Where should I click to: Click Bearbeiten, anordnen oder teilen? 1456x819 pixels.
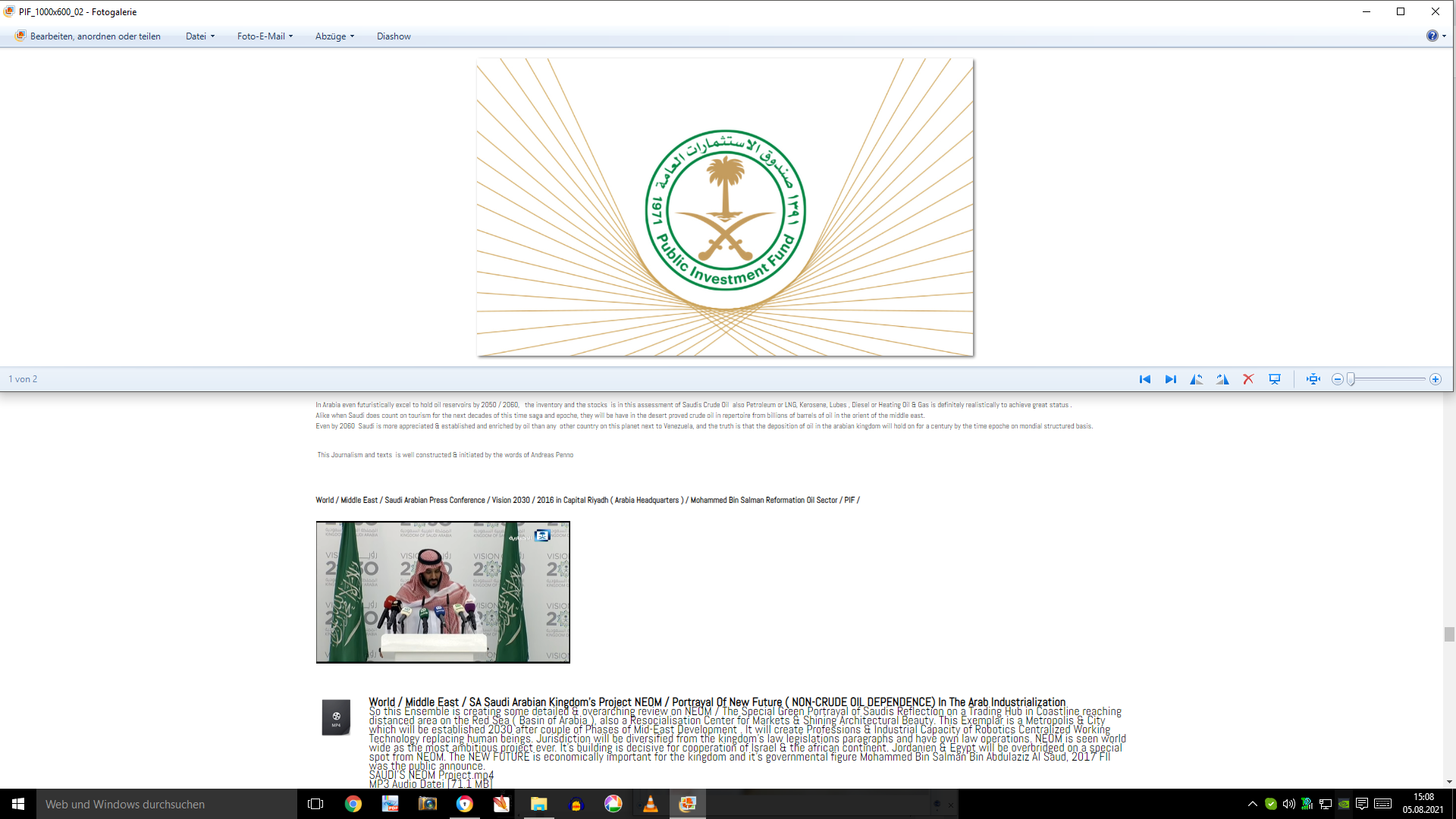click(88, 36)
